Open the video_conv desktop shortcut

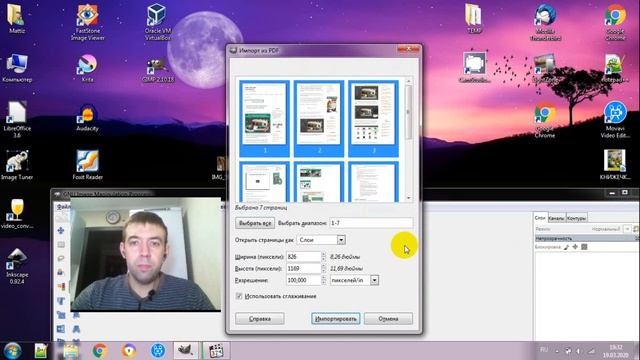tap(17, 214)
